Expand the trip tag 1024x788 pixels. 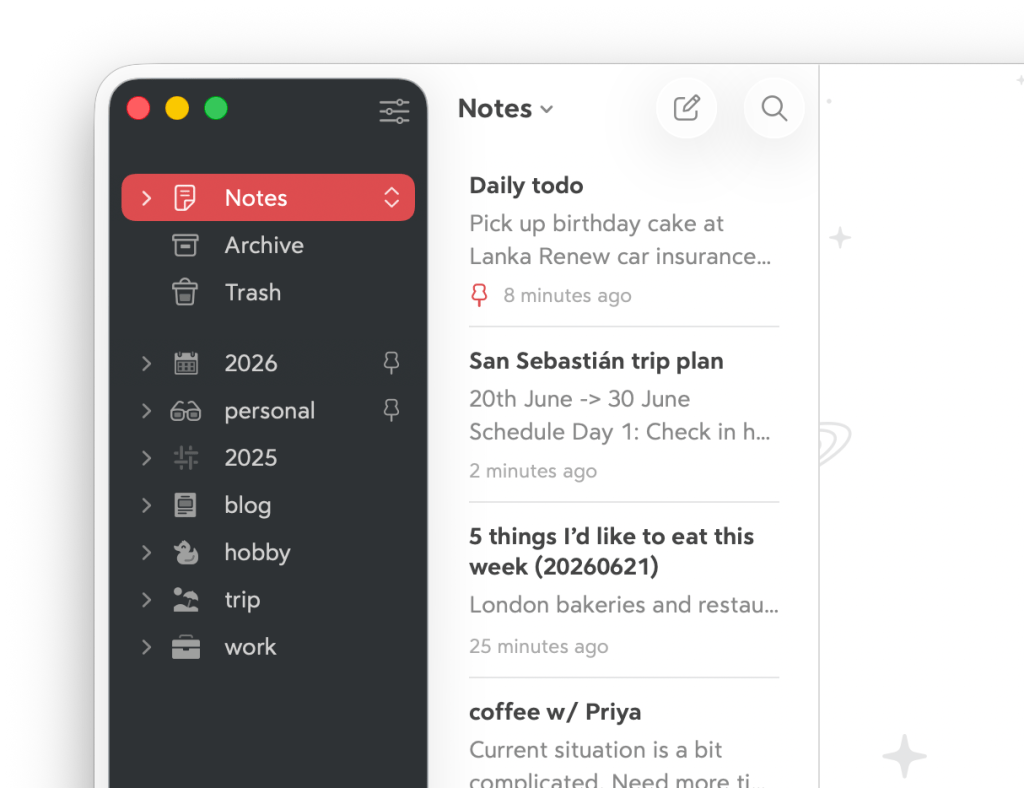[147, 599]
